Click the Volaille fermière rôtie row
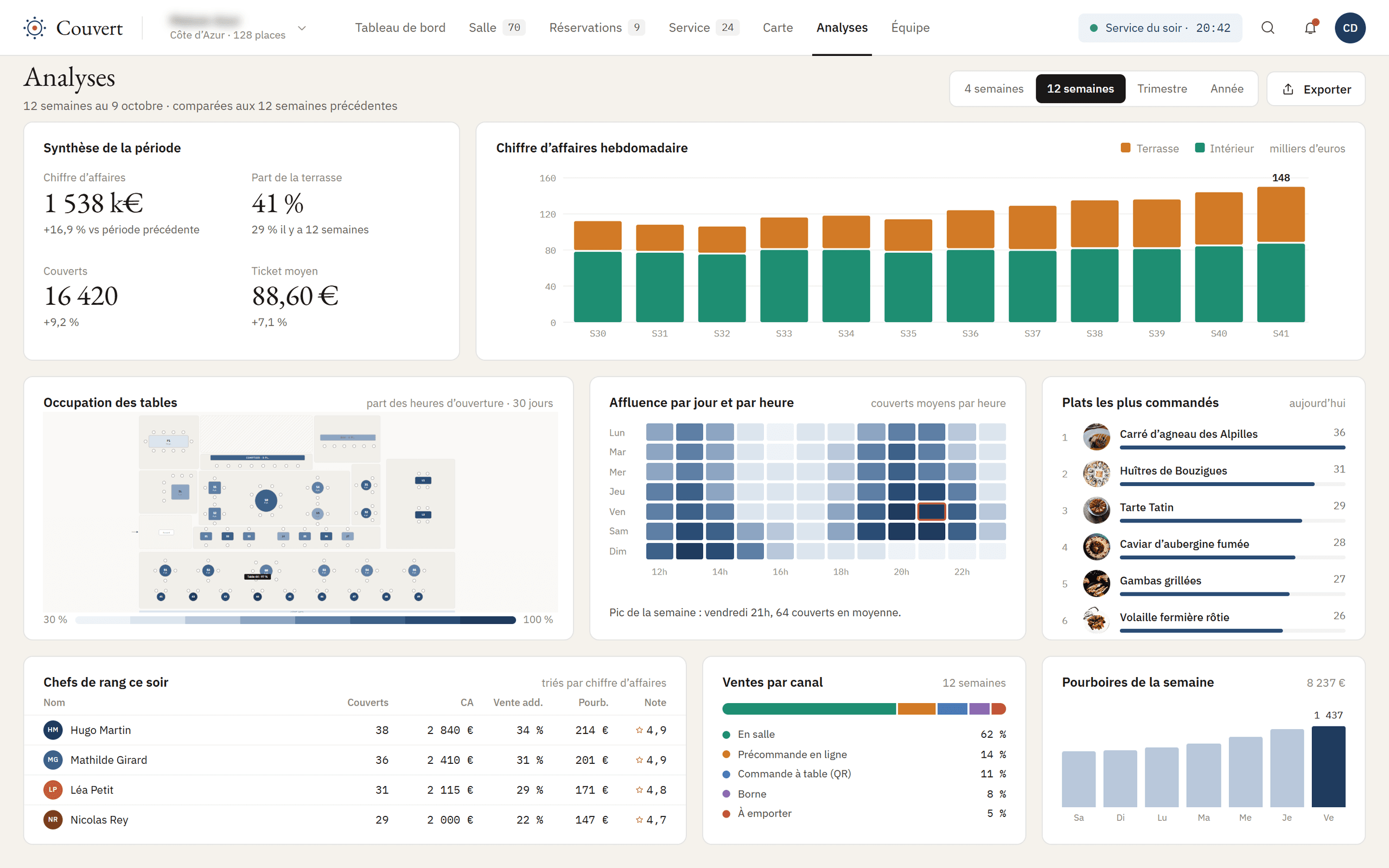Image resolution: width=1389 pixels, height=868 pixels. (x=1203, y=620)
